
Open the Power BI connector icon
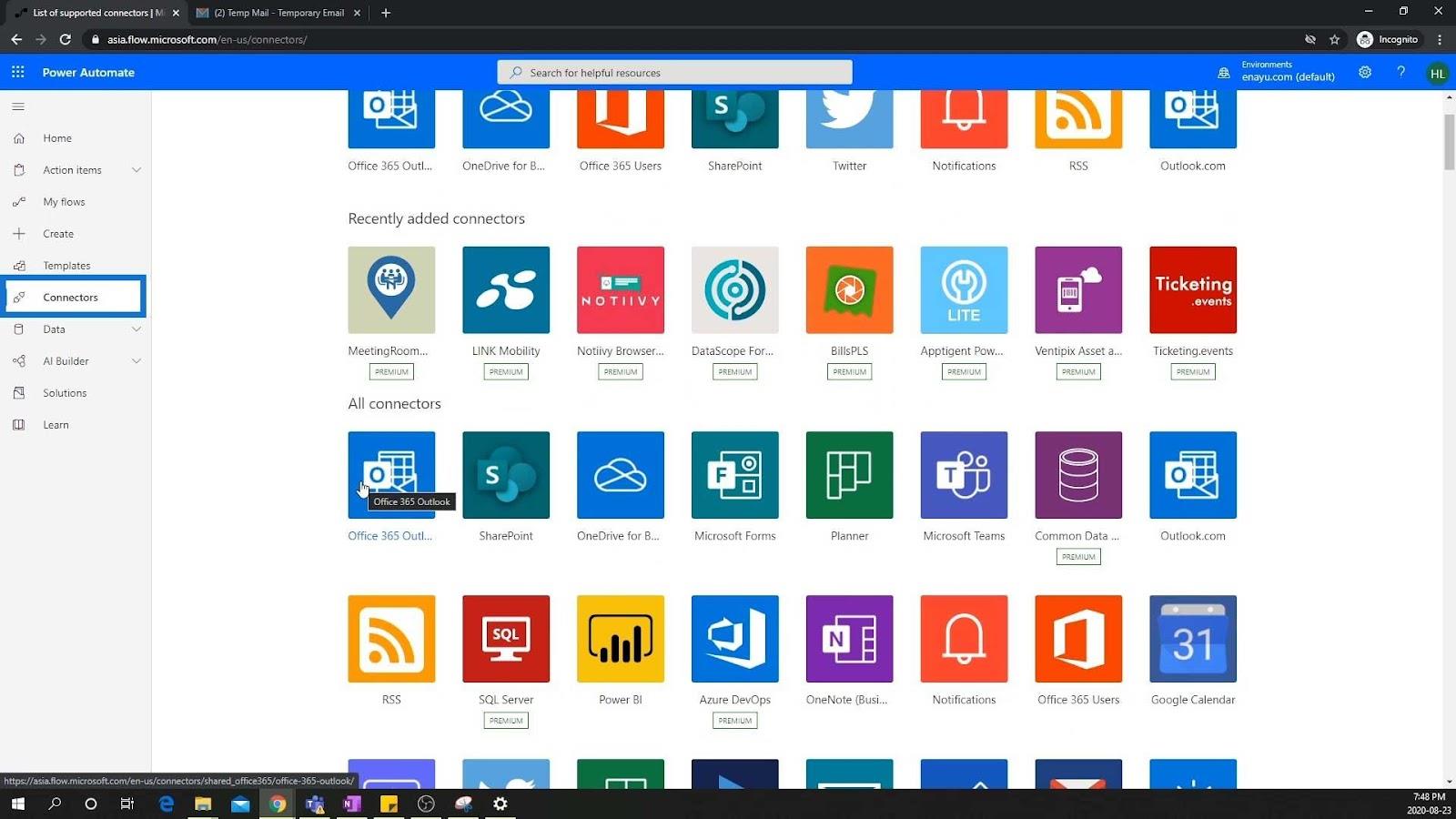coord(620,639)
